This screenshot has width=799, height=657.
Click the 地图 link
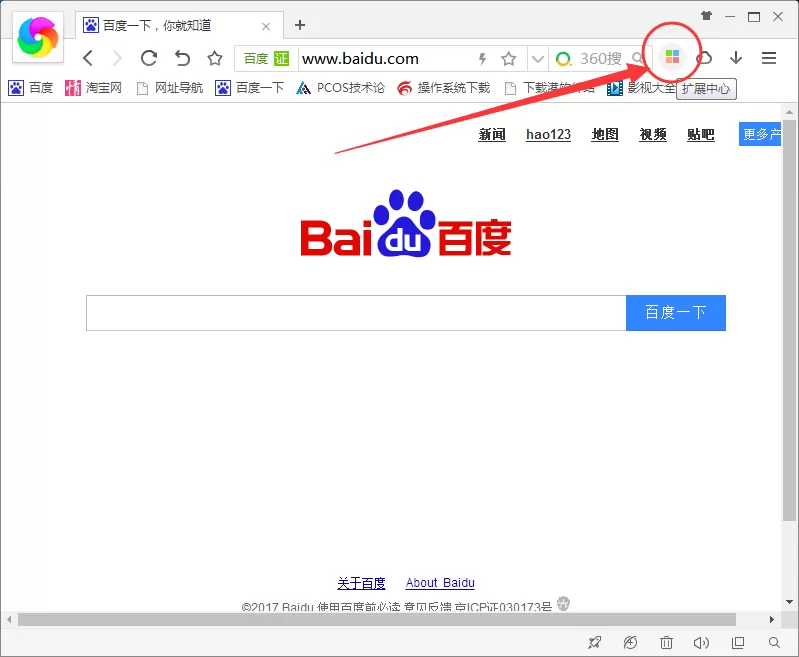pos(605,135)
